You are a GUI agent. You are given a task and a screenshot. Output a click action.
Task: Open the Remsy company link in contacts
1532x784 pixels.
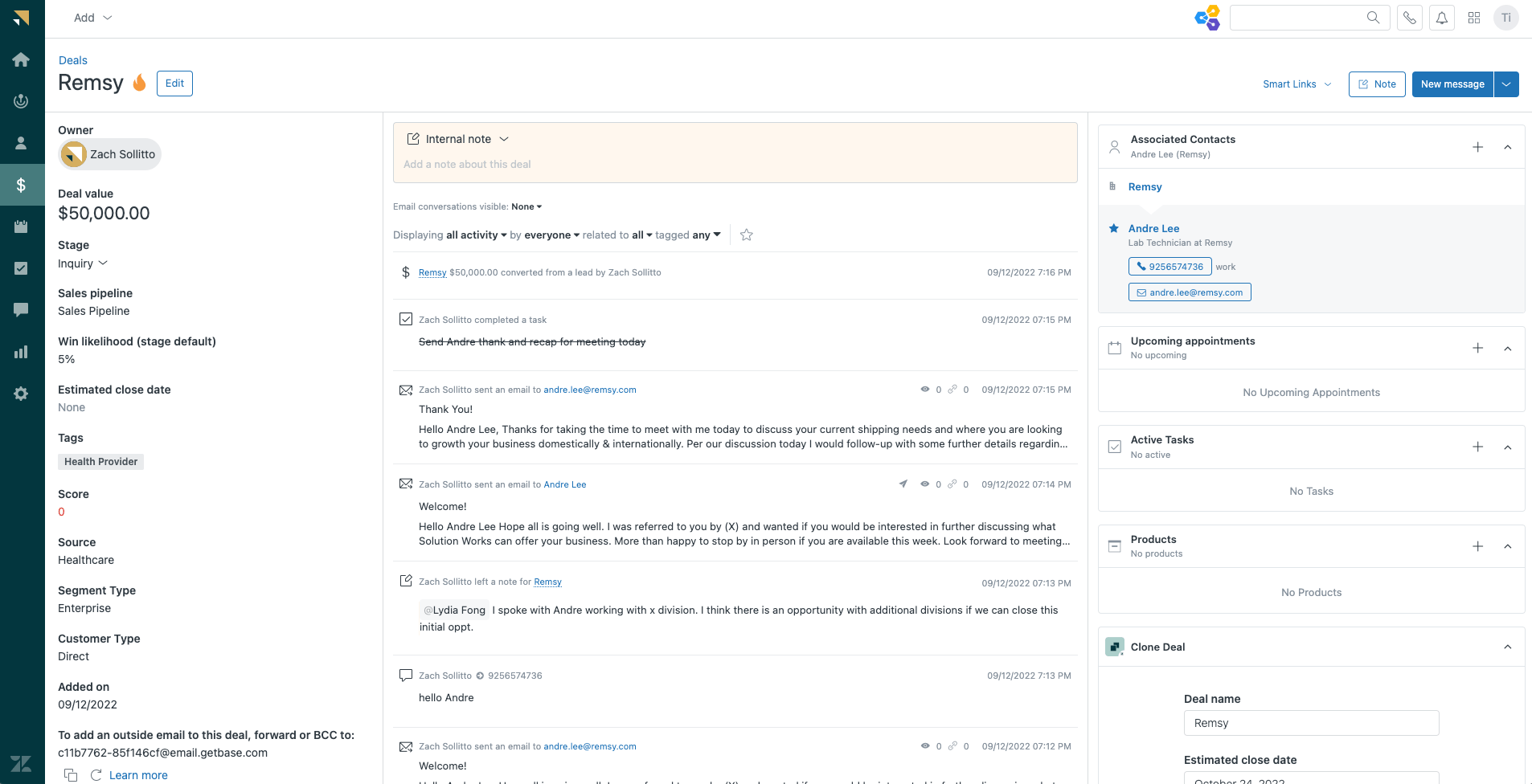(1145, 186)
